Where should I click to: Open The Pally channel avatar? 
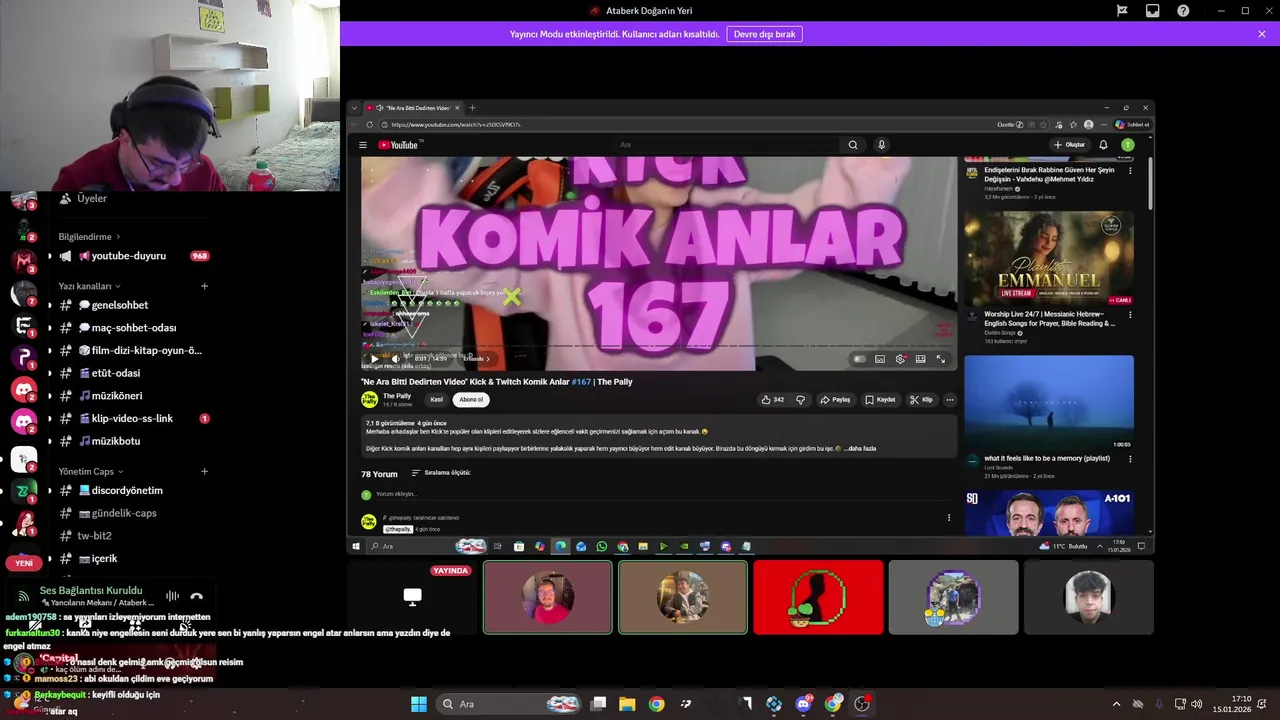(369, 399)
